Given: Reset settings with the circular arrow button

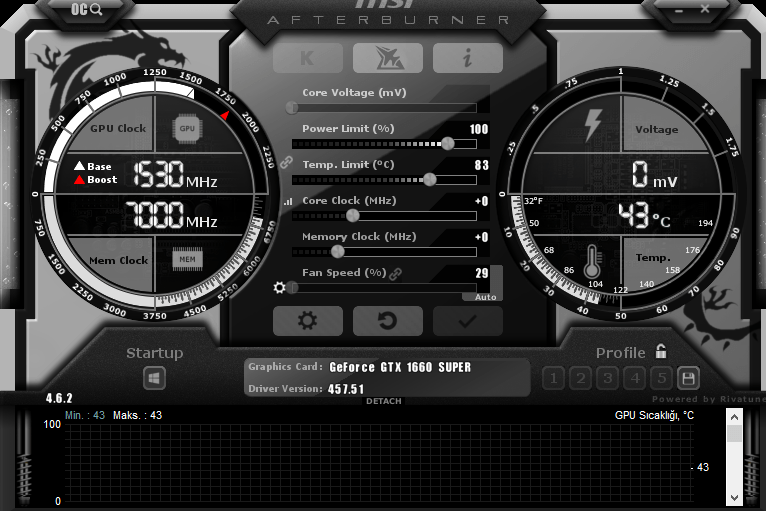Looking at the screenshot, I should (388, 321).
